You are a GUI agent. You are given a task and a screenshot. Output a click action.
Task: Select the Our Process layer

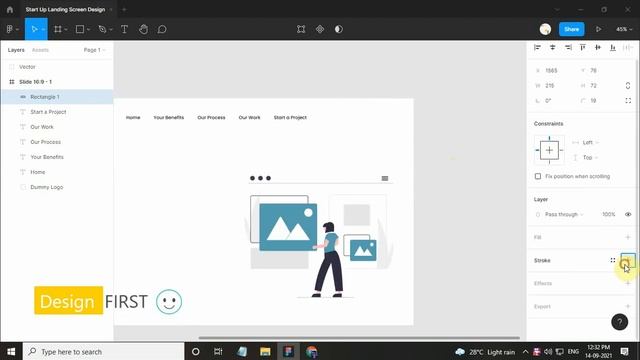(x=57, y=142)
